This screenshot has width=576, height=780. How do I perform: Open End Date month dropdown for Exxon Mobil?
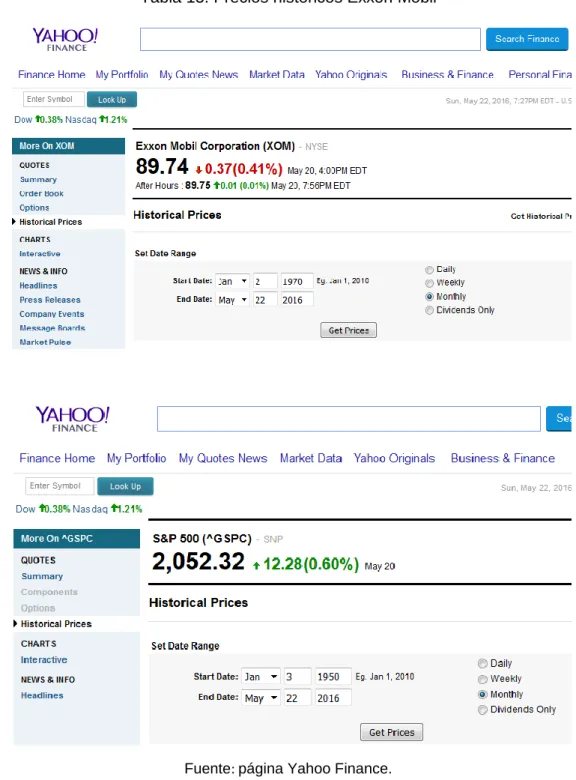click(x=232, y=300)
